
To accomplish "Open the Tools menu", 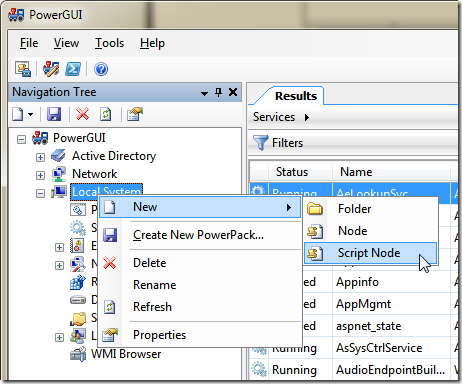I will pyautogui.click(x=109, y=43).
